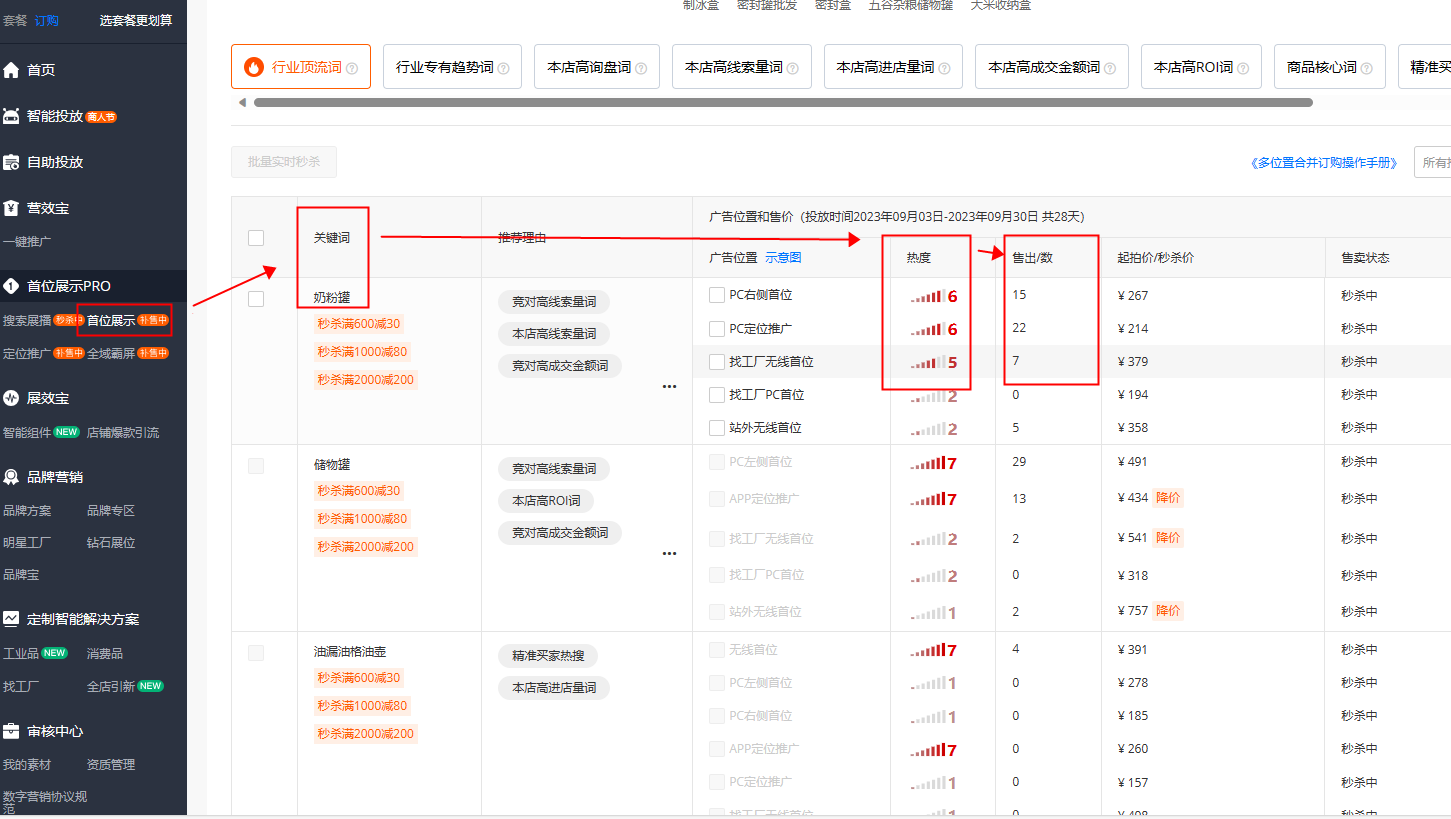Click price ¥ 267
The image size is (1451, 819).
1133,296
